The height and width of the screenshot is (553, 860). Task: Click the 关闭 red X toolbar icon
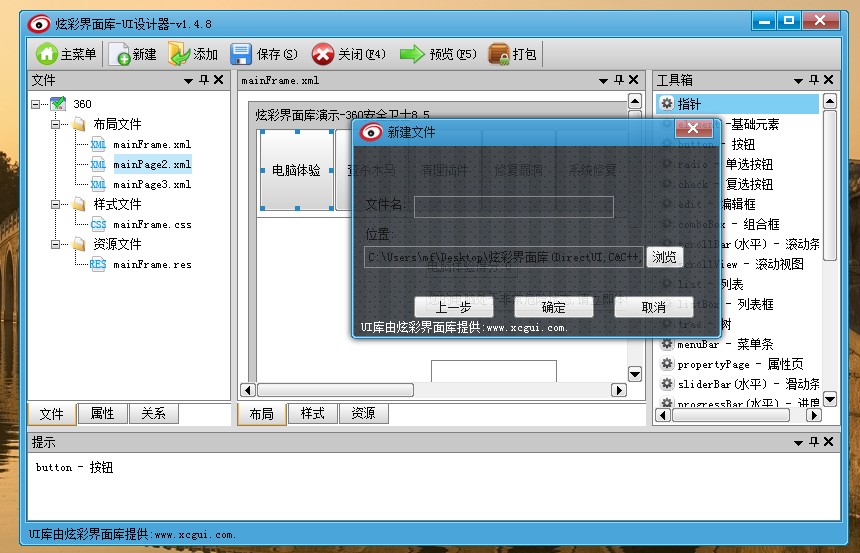tap(322, 54)
